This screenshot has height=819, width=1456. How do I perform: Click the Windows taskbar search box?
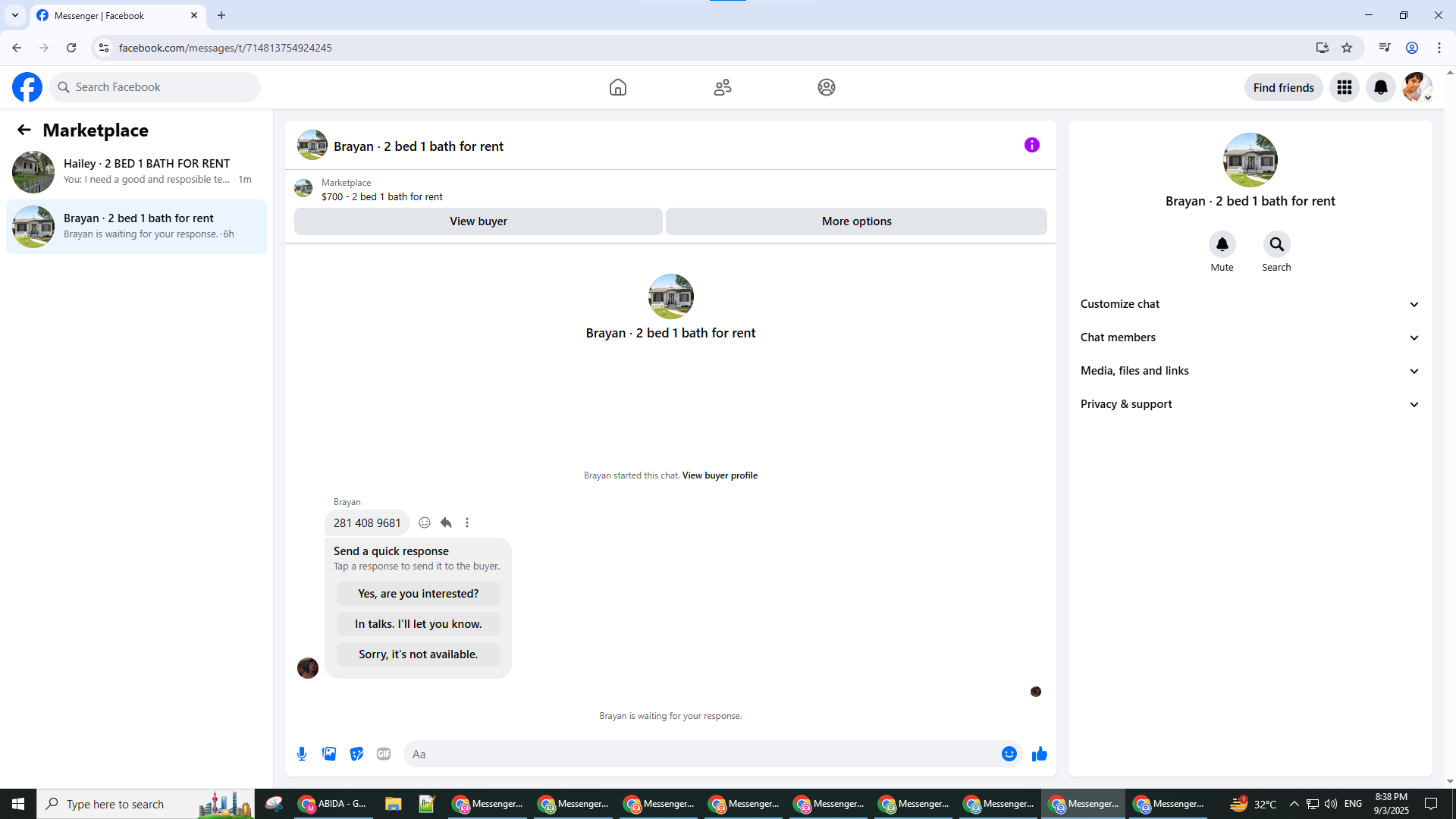146,804
